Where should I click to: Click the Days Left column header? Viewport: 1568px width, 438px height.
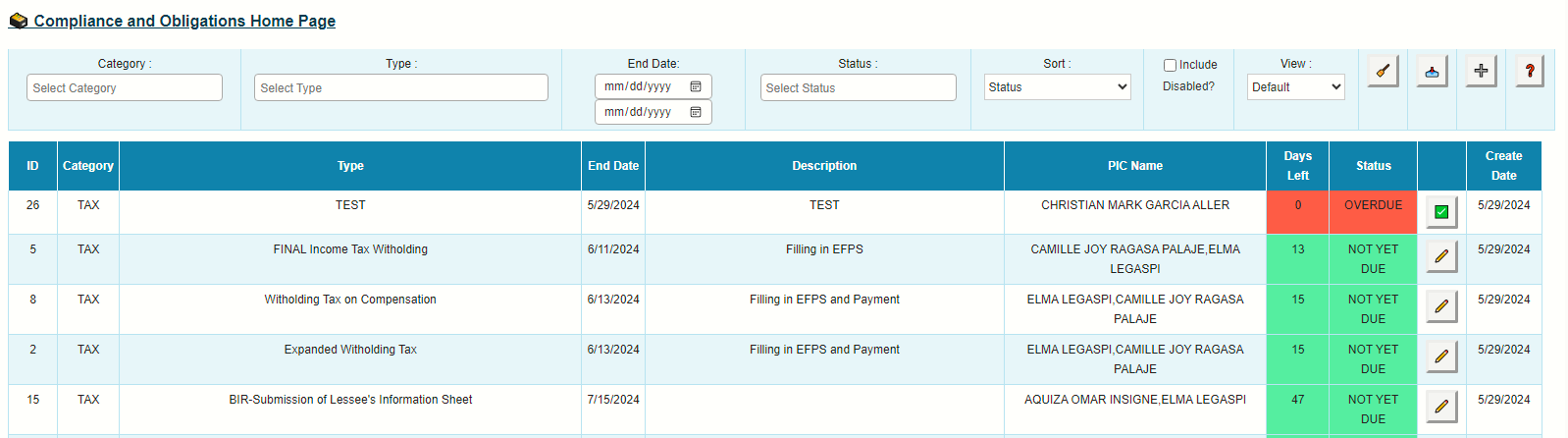[1297, 166]
